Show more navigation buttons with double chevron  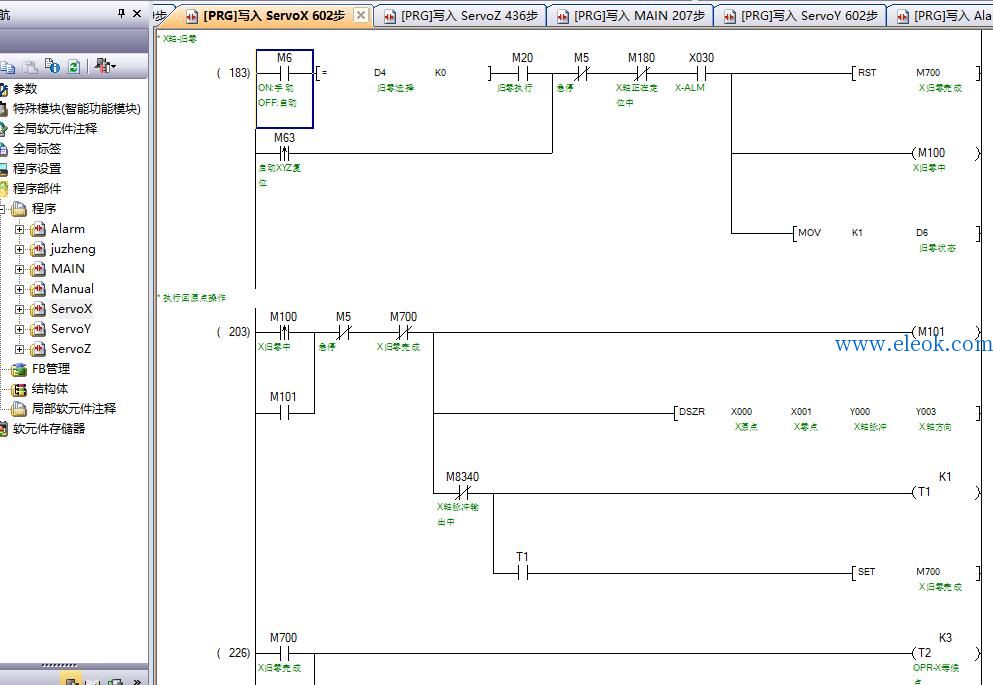pos(136,681)
